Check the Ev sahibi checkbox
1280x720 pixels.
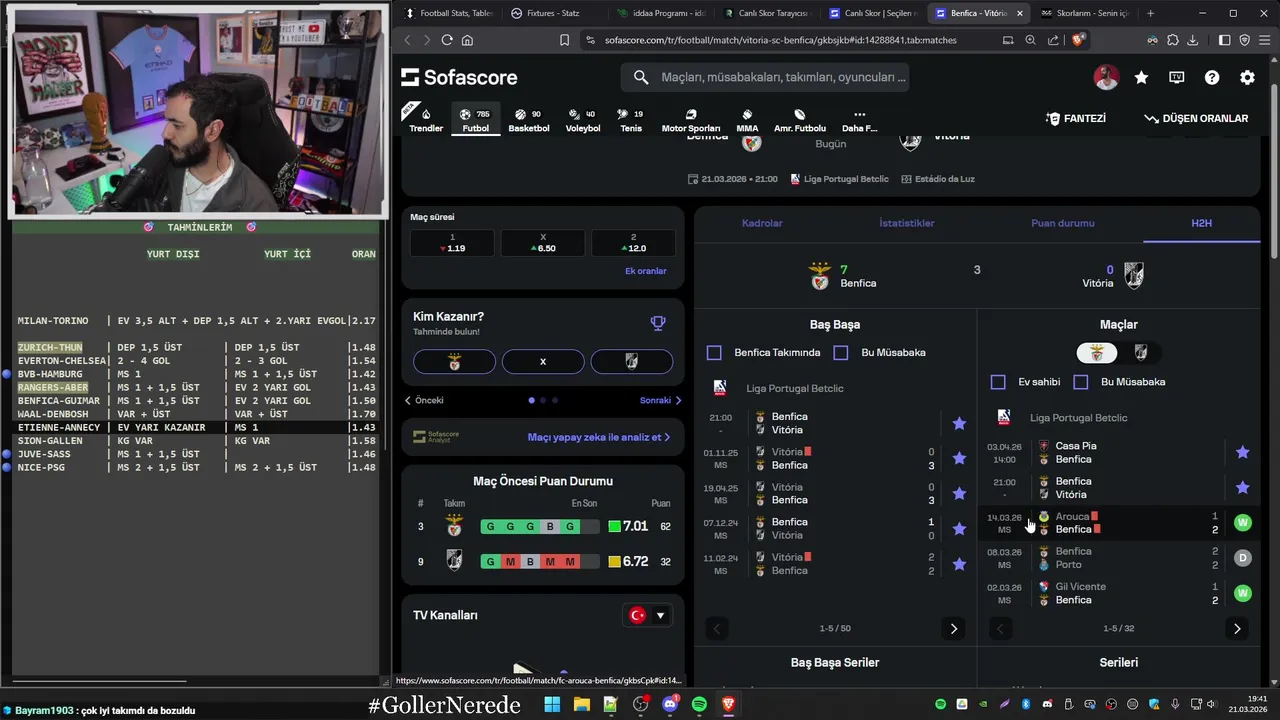pyautogui.click(x=998, y=382)
